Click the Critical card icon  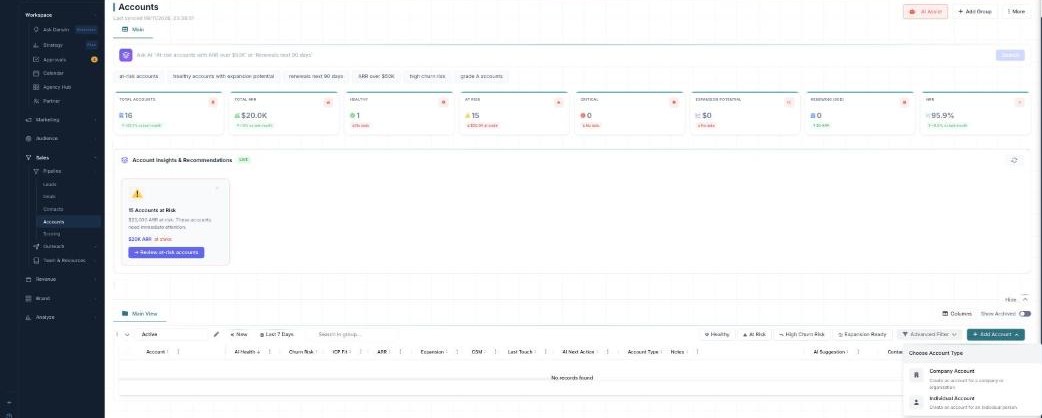click(674, 102)
